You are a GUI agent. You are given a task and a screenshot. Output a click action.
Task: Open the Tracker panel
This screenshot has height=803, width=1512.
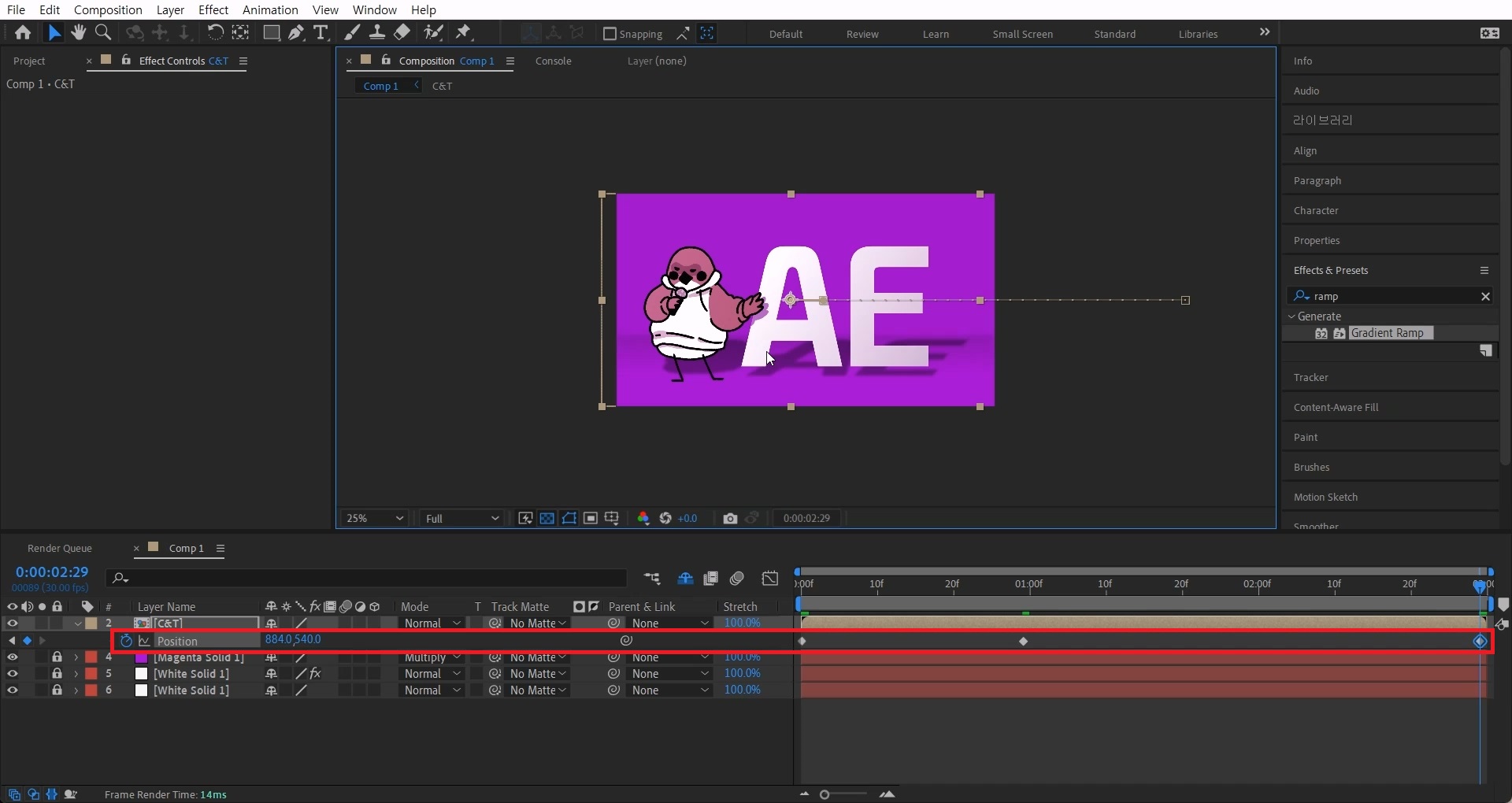click(1310, 377)
